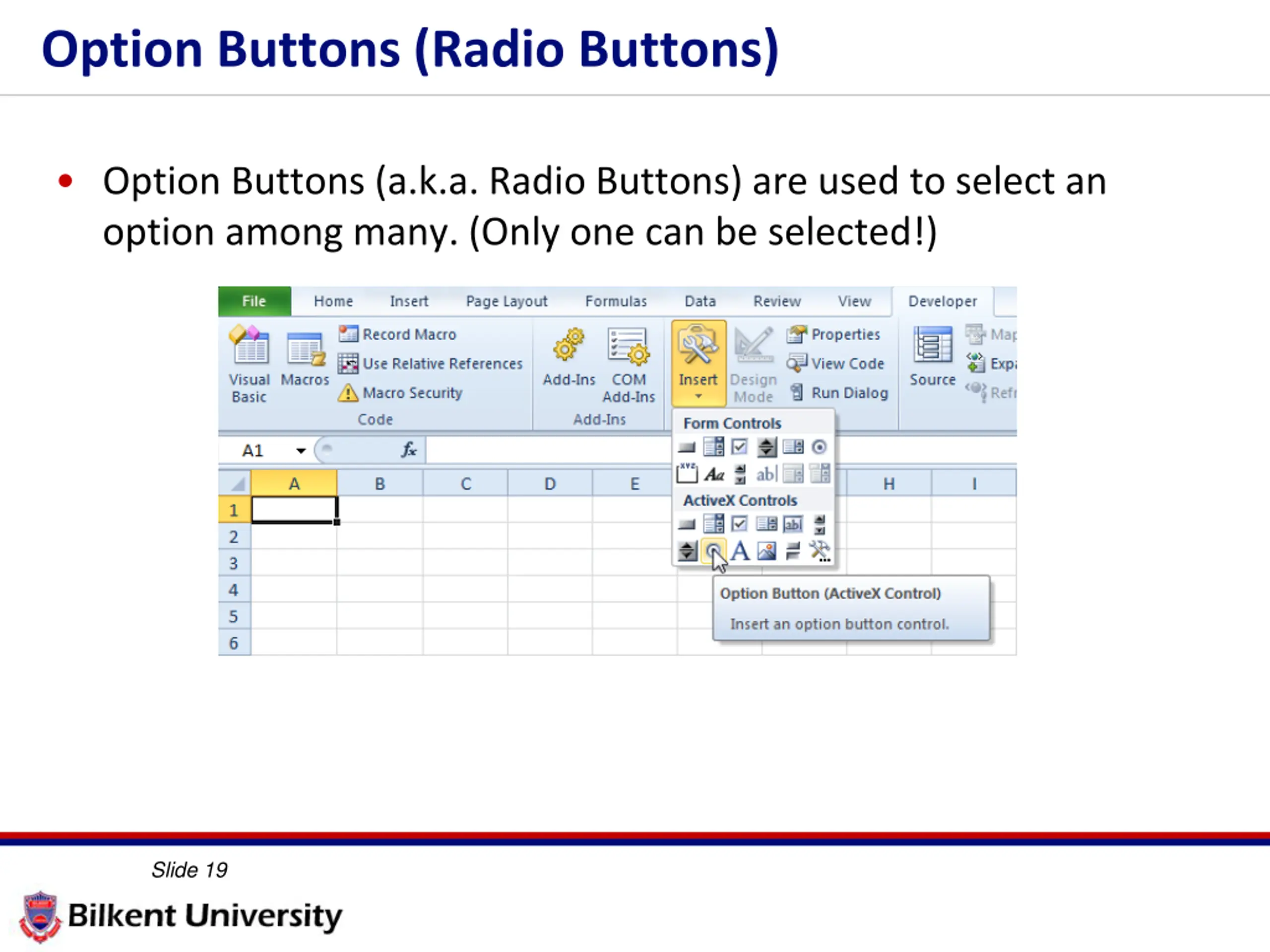Click the Insert Function fx button

point(409,450)
